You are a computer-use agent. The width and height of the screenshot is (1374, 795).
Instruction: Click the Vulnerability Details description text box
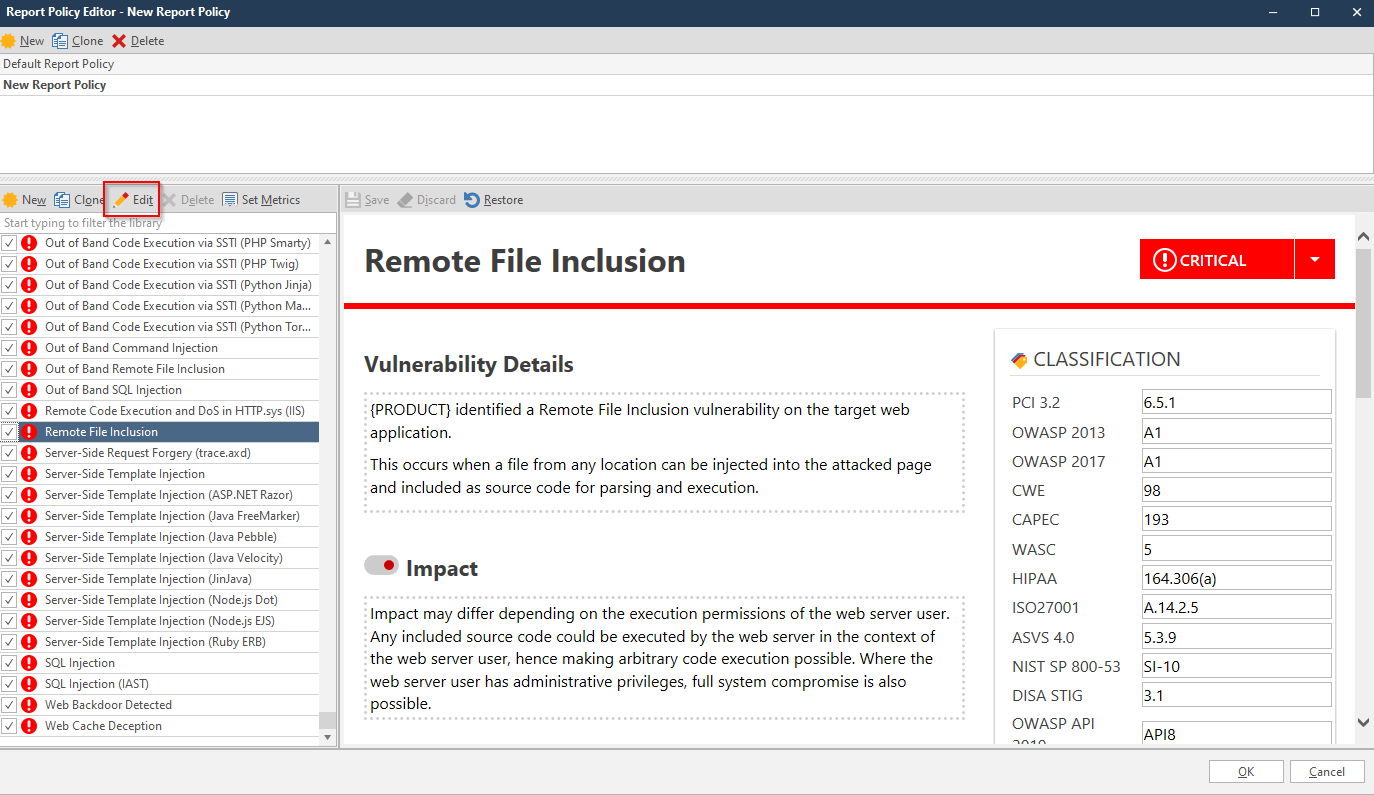(x=665, y=452)
